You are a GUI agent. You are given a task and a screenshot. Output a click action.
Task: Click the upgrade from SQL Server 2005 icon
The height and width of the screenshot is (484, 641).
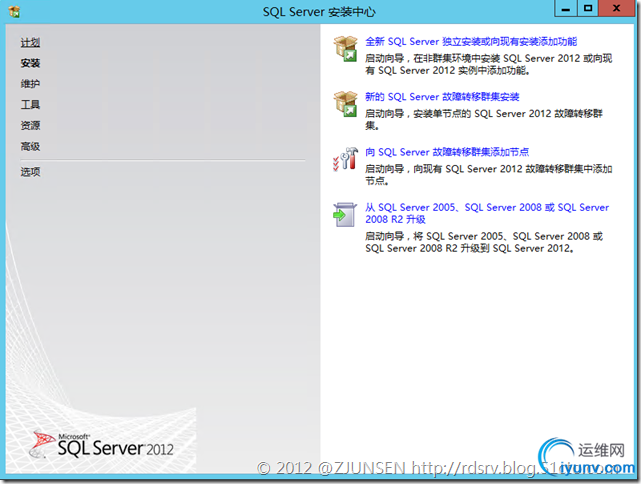345,214
